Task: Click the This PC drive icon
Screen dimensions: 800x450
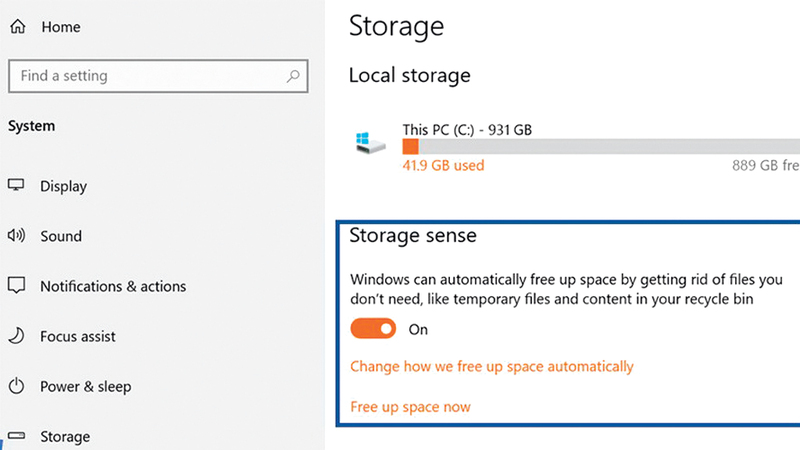Action: (x=369, y=145)
